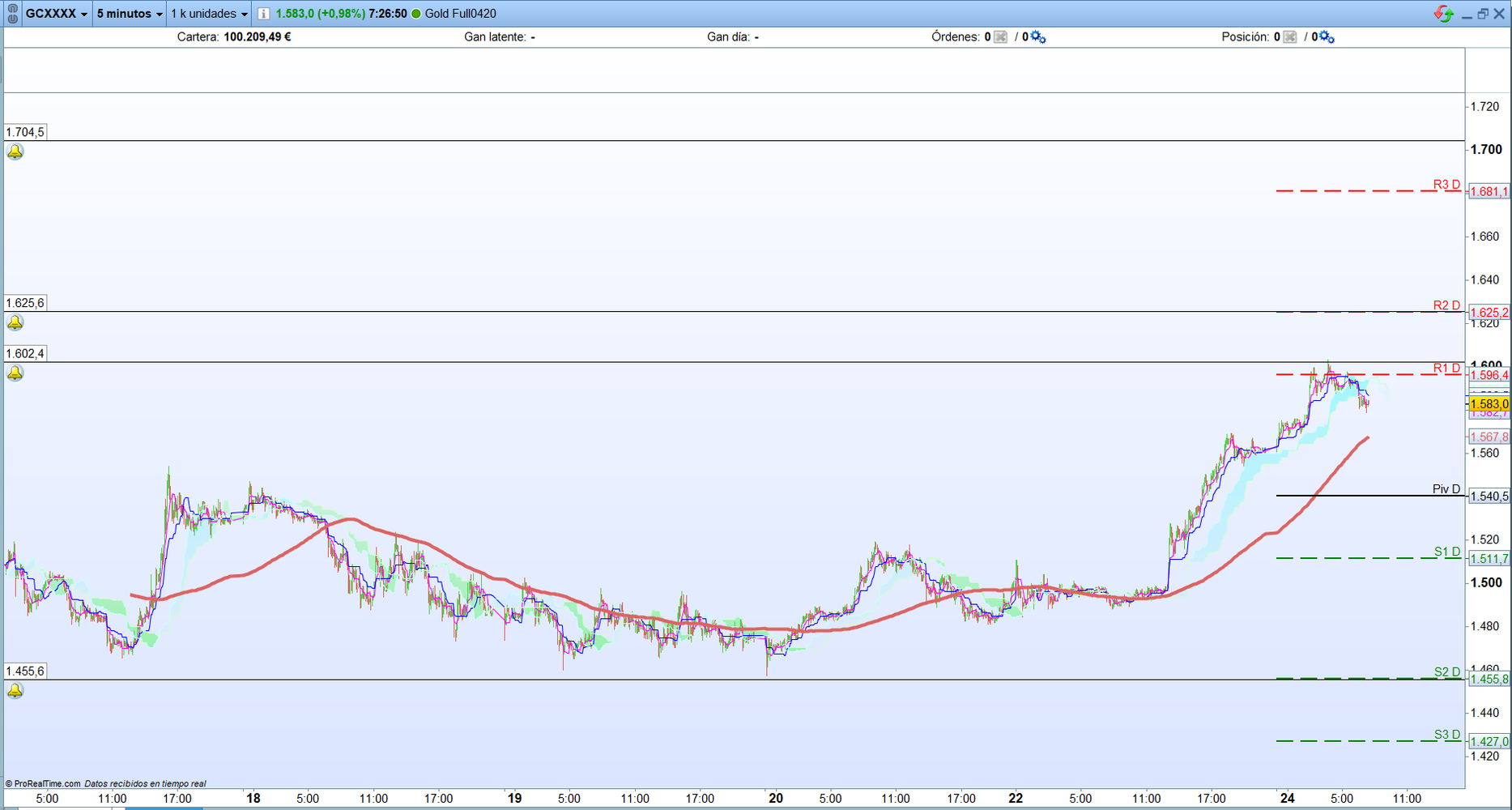
Task: Click date marker 19 on time axis
Action: pyautogui.click(x=514, y=799)
